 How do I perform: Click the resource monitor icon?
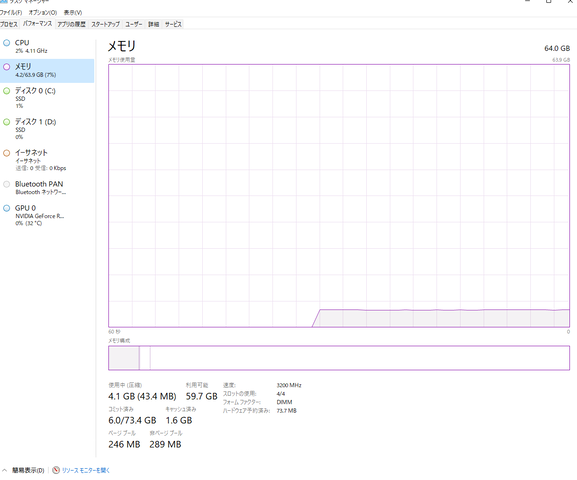click(56, 470)
